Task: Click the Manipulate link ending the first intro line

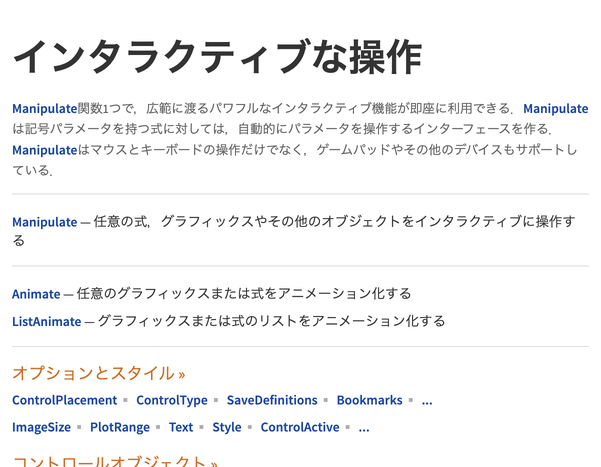Action: (x=555, y=109)
